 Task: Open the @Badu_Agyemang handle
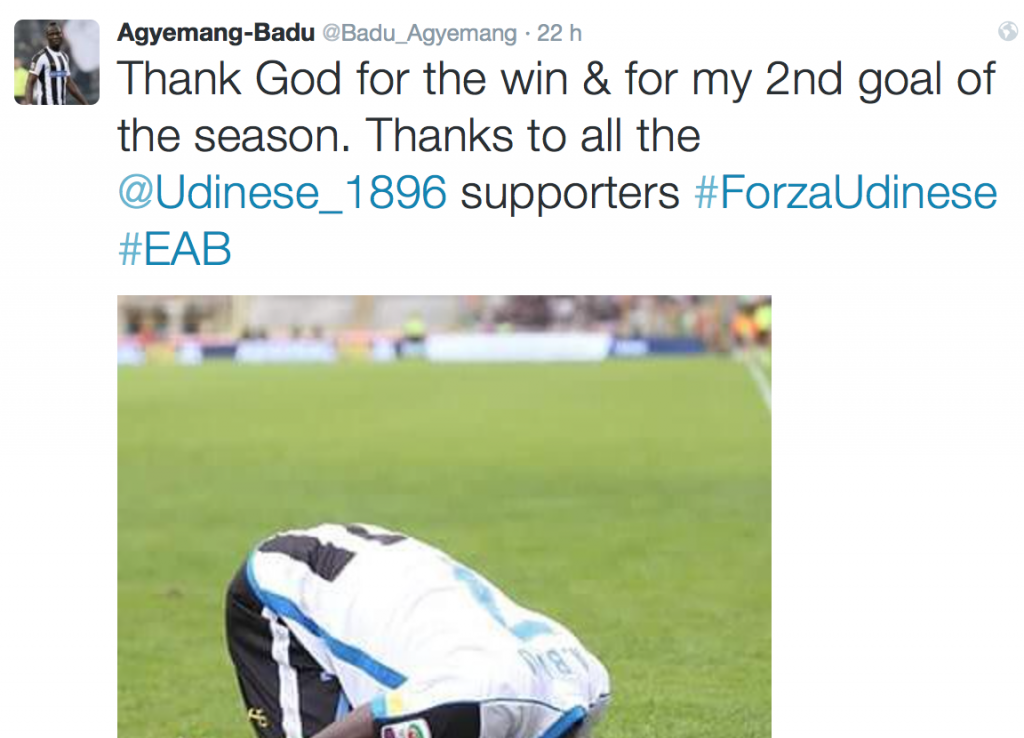pos(419,33)
